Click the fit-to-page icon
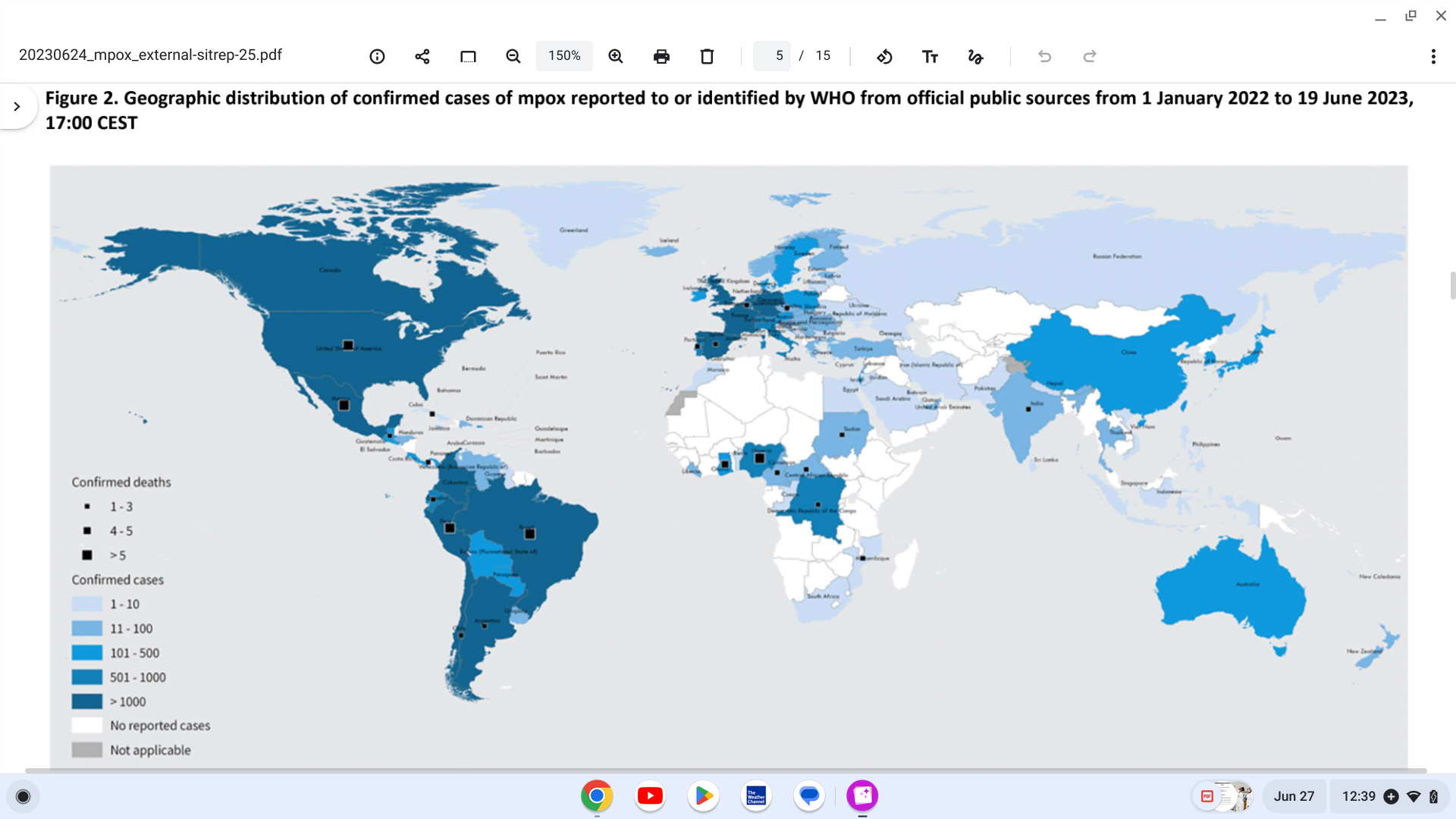1456x819 pixels. click(468, 56)
